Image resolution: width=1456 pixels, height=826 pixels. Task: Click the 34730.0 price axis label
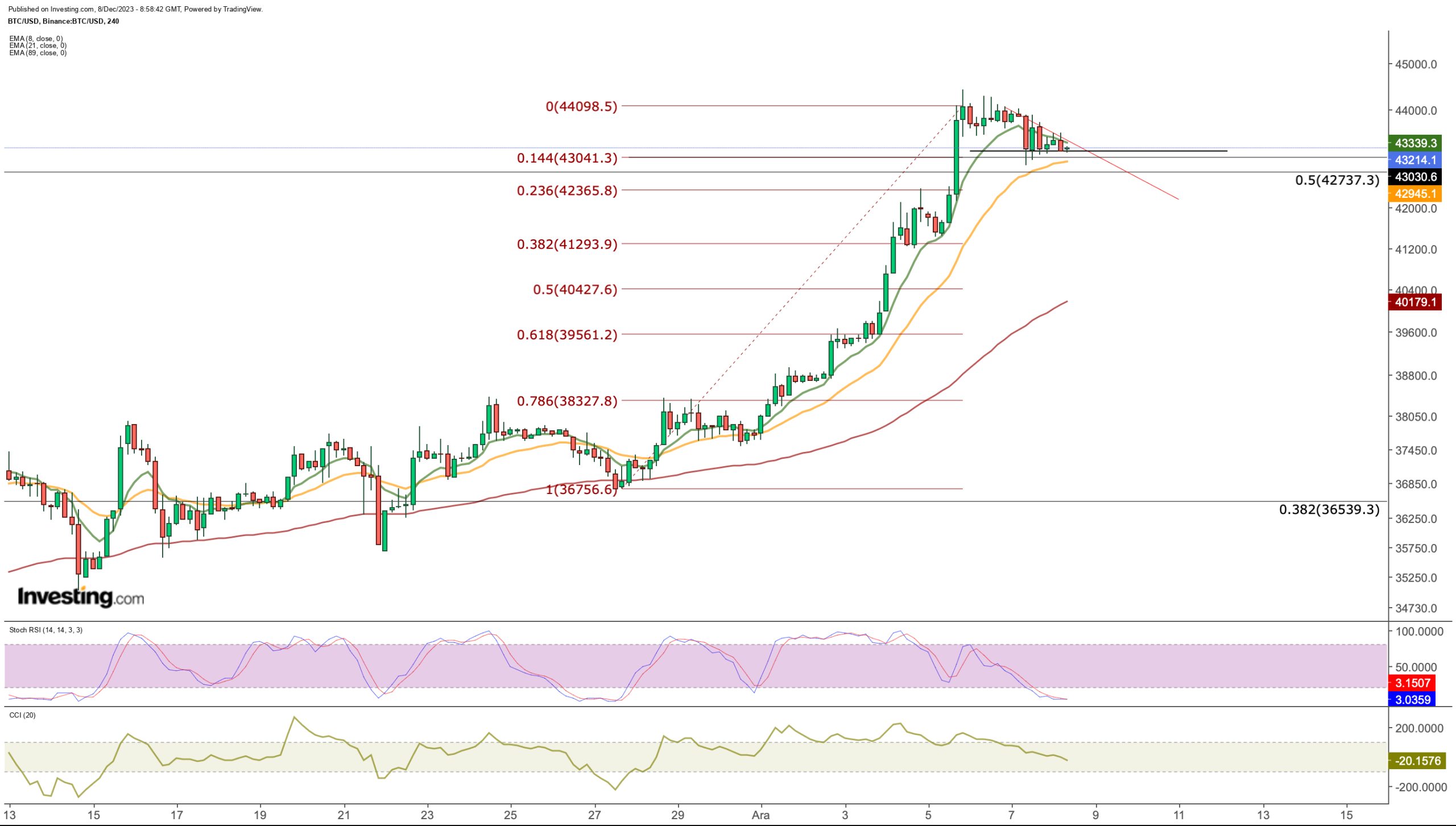(x=1416, y=608)
